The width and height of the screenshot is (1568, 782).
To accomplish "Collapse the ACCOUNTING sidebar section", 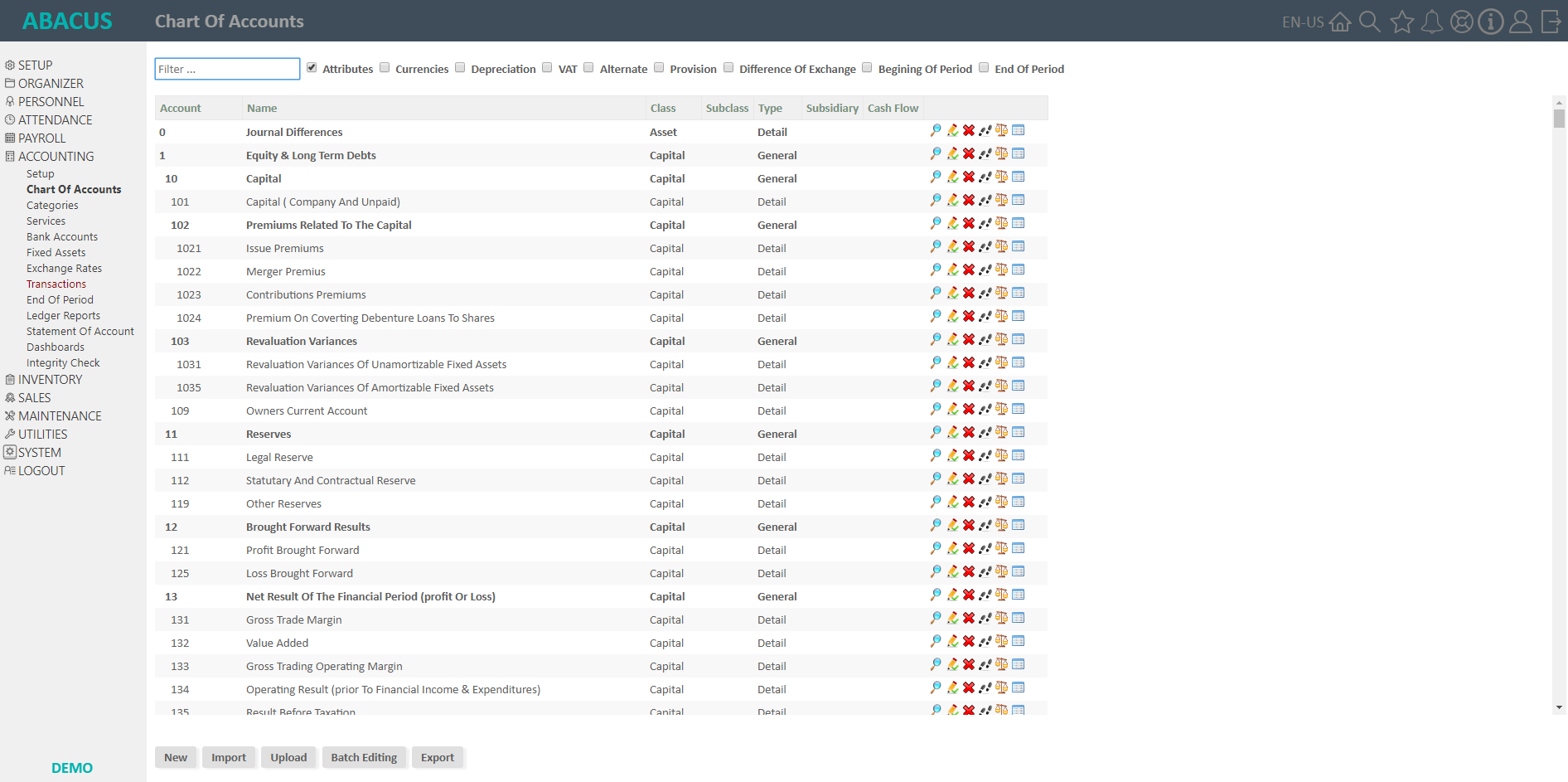I will click(56, 157).
